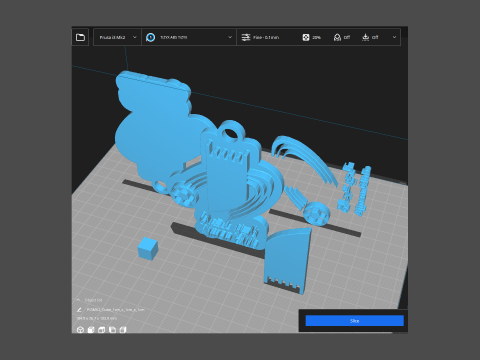Select the small cube model
The height and width of the screenshot is (360, 480).
[x=148, y=248]
